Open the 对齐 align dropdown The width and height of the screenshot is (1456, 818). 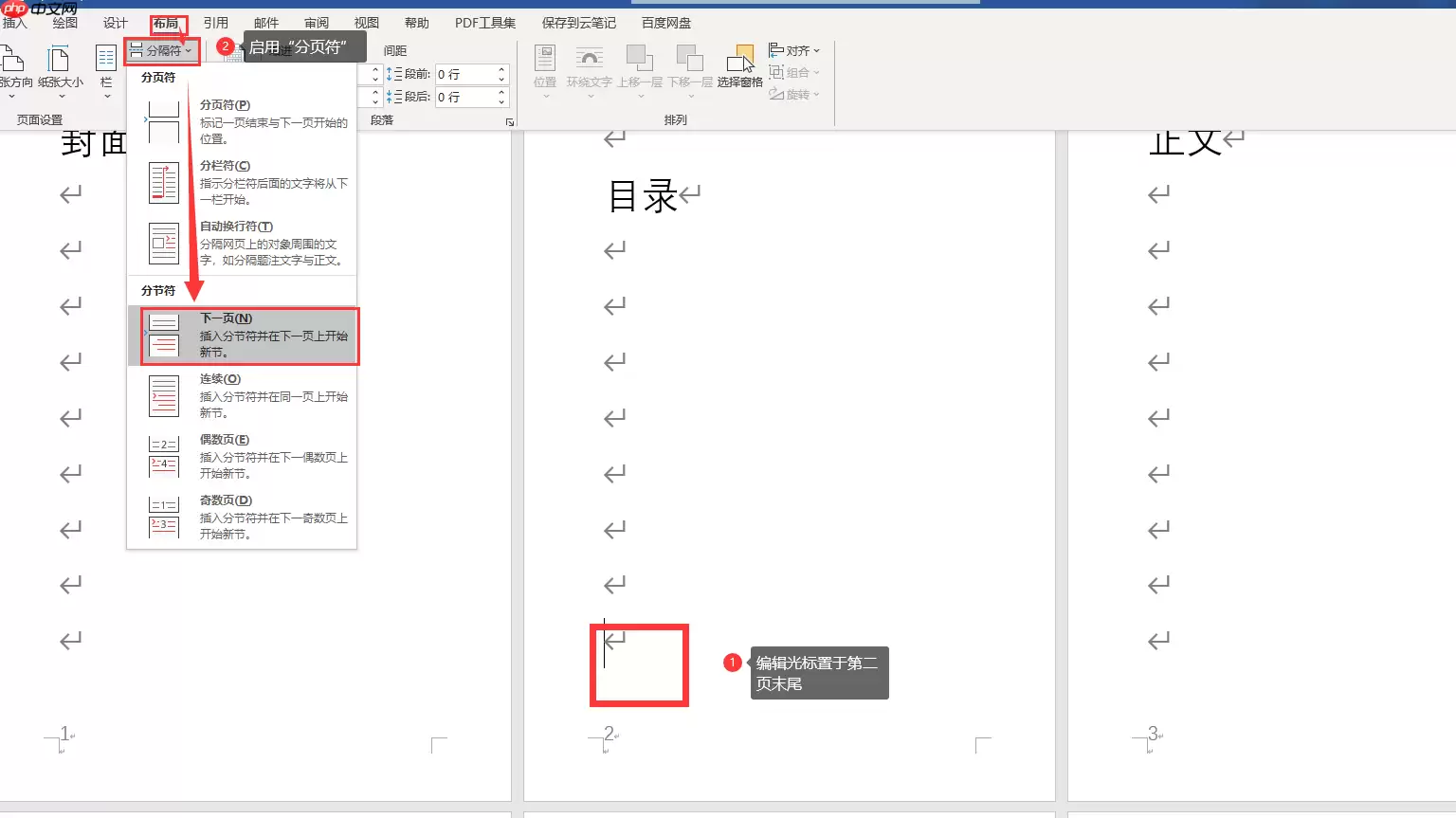[794, 50]
